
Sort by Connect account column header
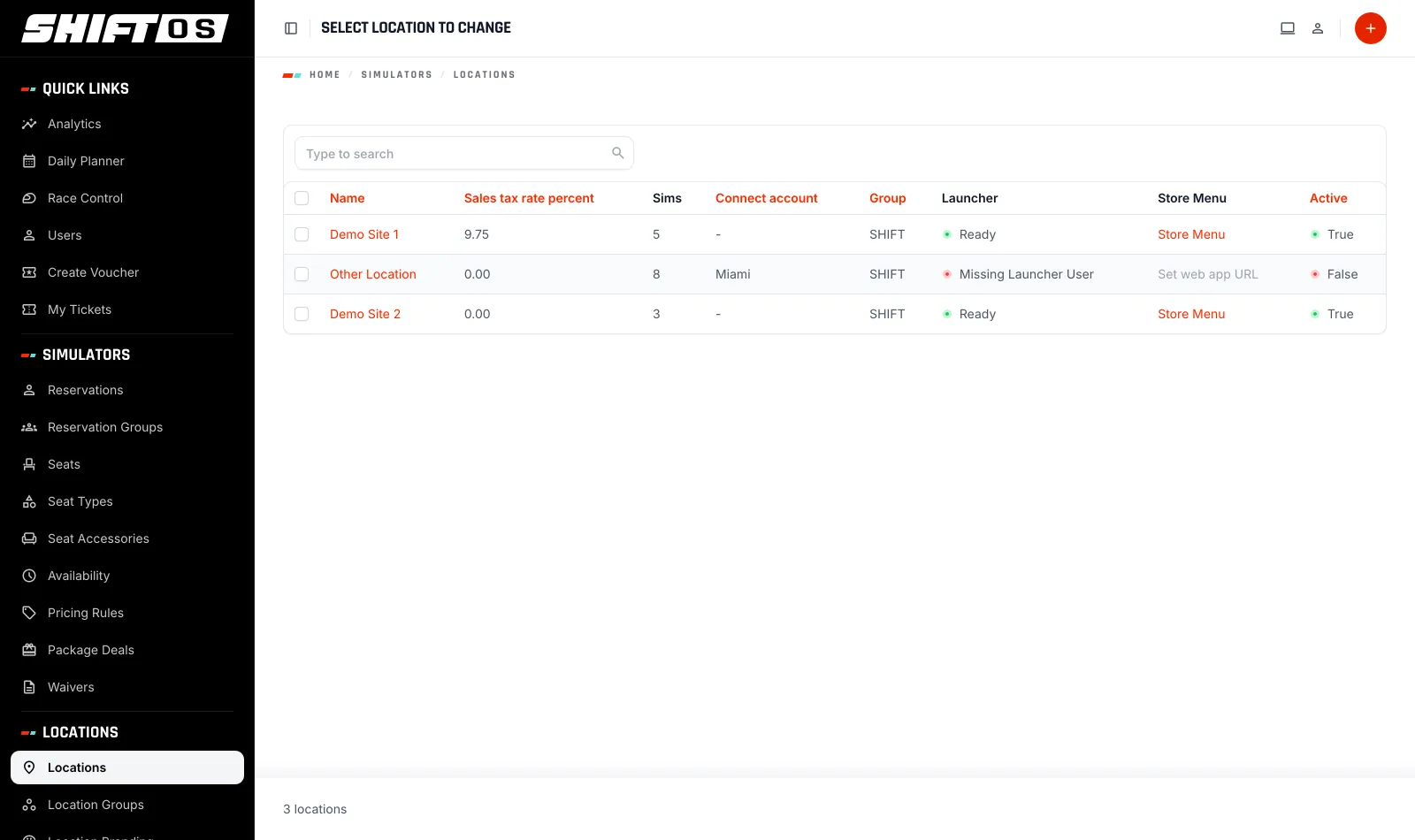point(767,198)
